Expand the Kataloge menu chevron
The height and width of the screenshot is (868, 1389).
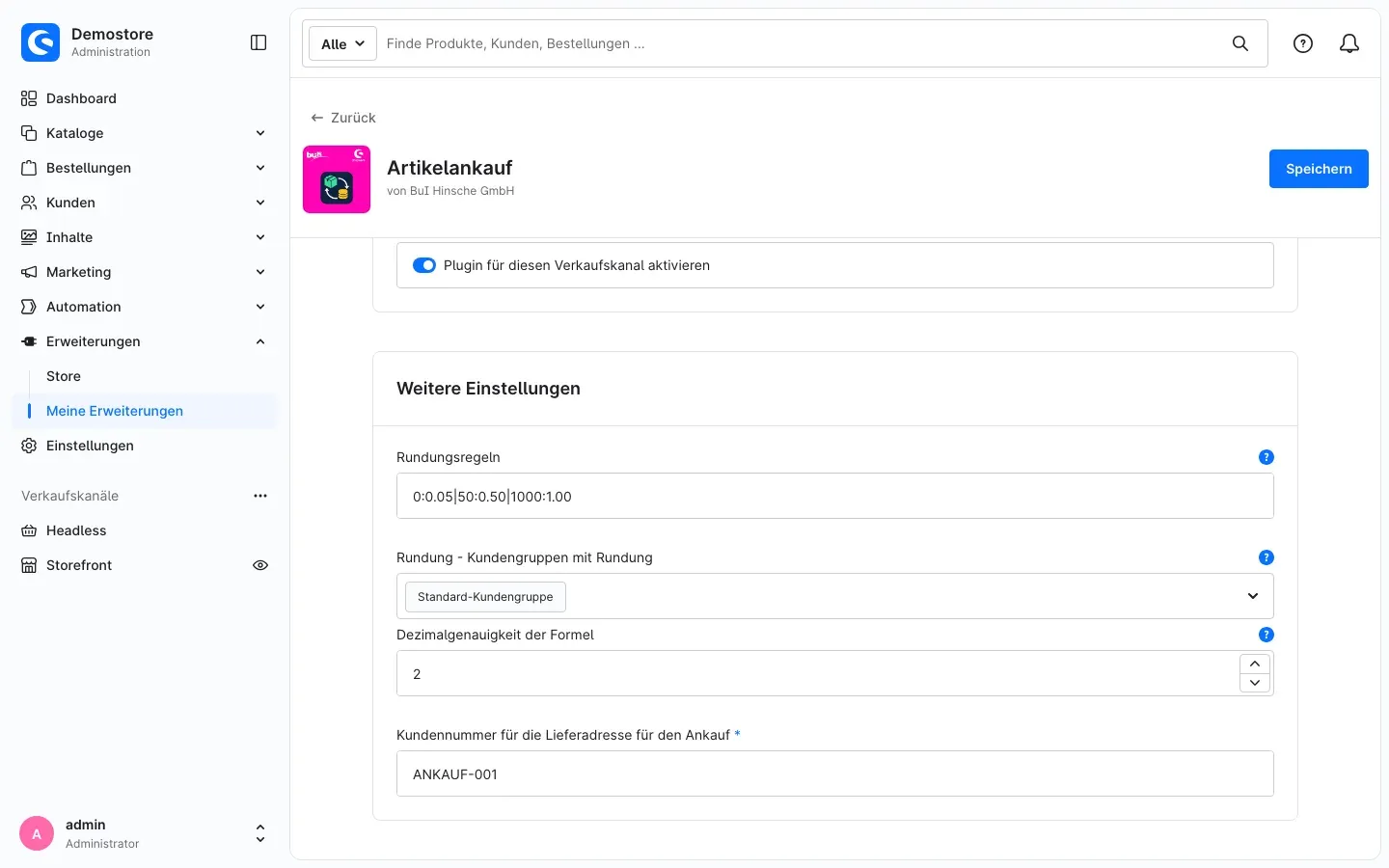point(260,133)
